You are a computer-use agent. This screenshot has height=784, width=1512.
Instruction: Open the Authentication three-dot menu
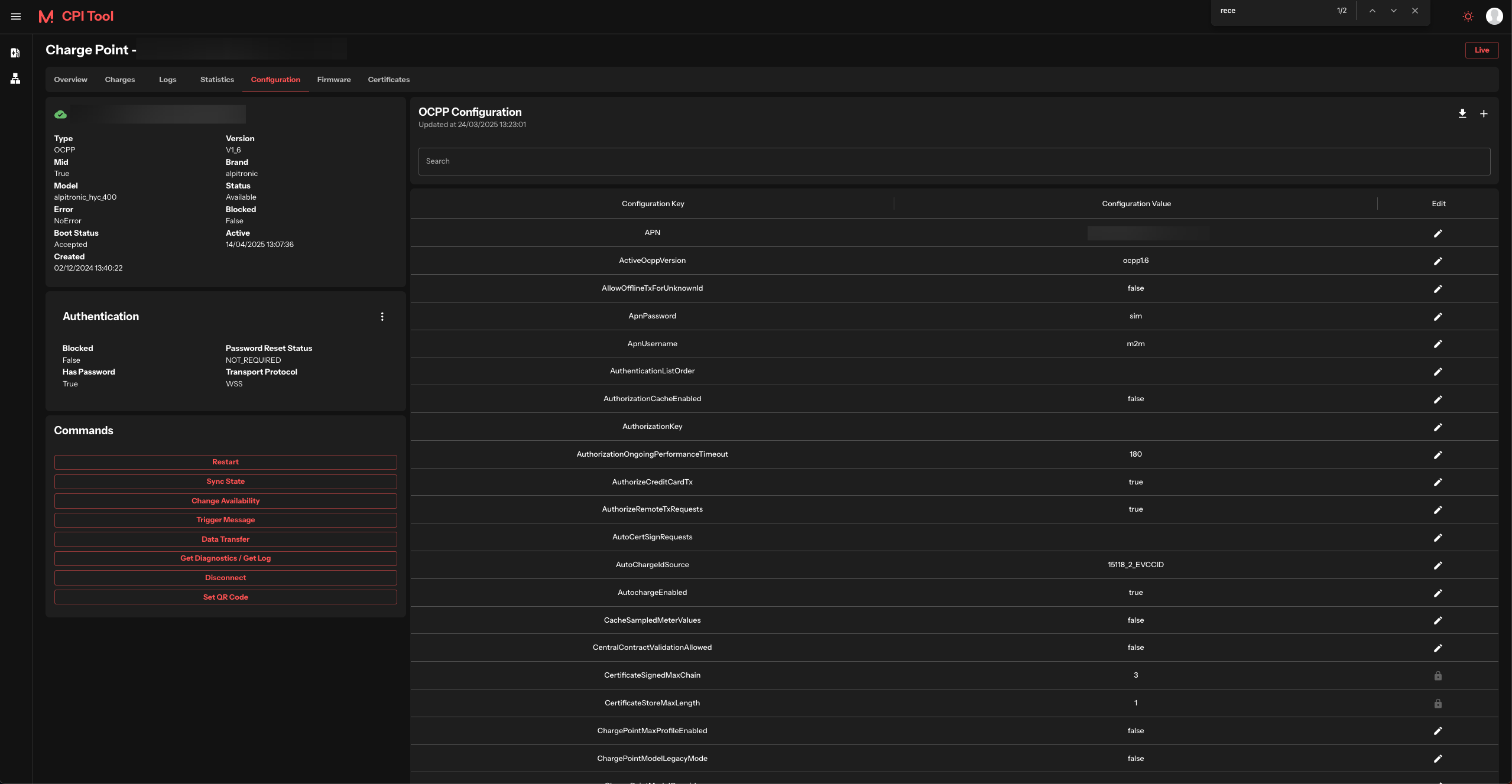click(382, 317)
